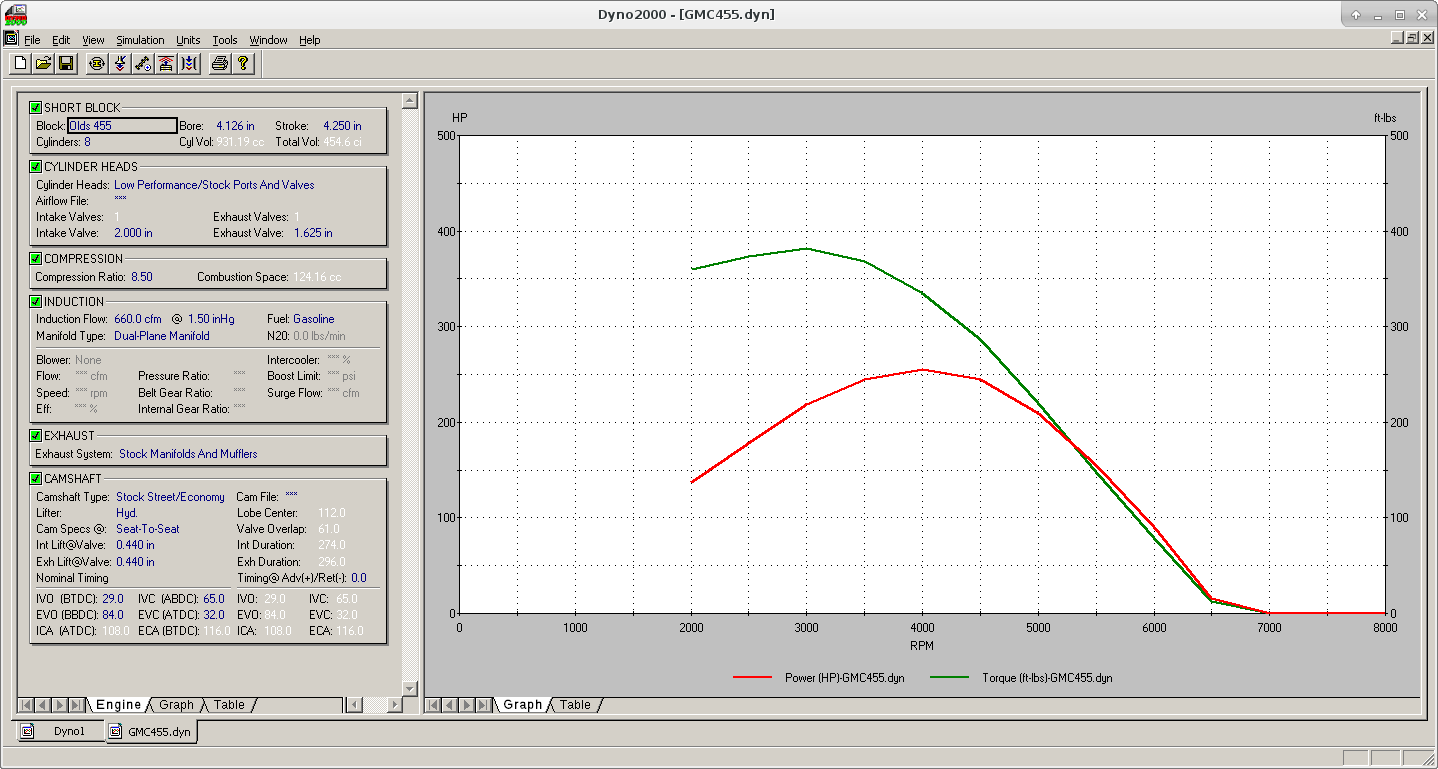The image size is (1438, 769).
Task: Open the Edit menu
Action: coord(61,40)
